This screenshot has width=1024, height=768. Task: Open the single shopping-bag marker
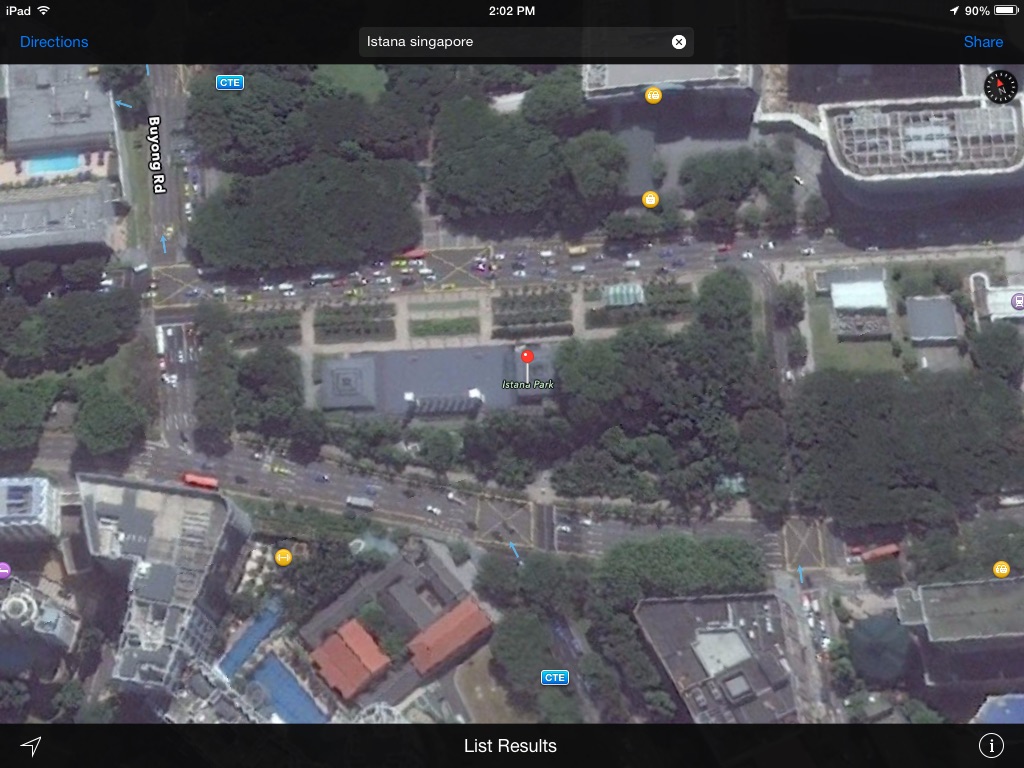pyautogui.click(x=650, y=199)
